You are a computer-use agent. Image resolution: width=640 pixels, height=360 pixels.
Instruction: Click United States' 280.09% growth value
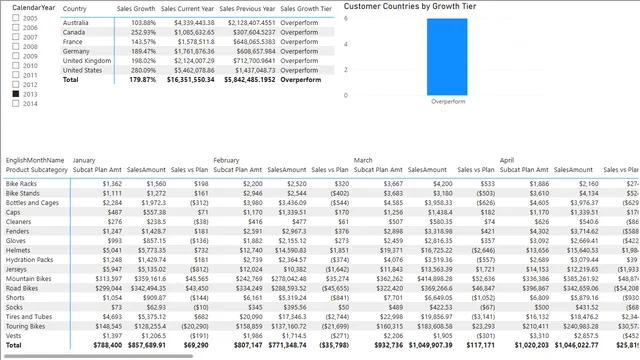point(143,70)
